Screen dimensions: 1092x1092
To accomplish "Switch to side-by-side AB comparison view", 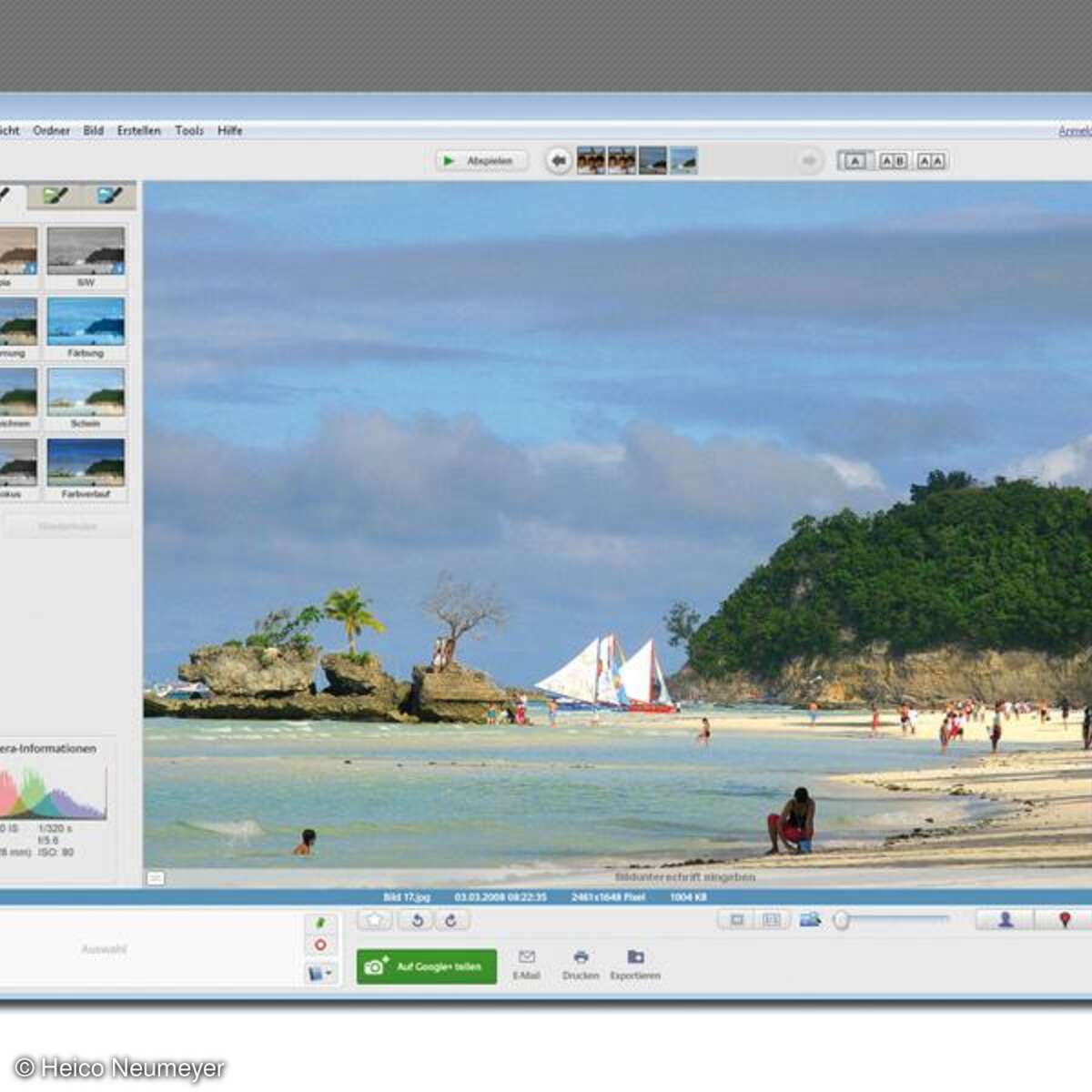I will pos(893,161).
